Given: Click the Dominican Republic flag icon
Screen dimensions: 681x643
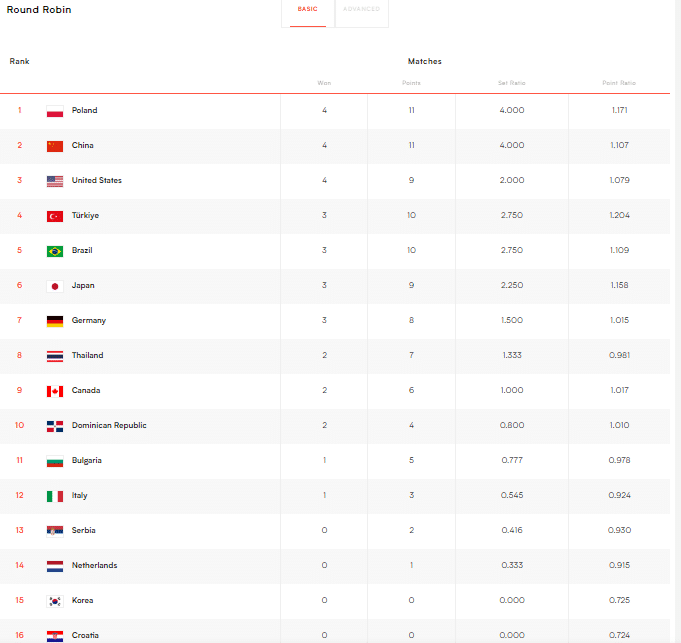Looking at the screenshot, I should pyautogui.click(x=55, y=426).
